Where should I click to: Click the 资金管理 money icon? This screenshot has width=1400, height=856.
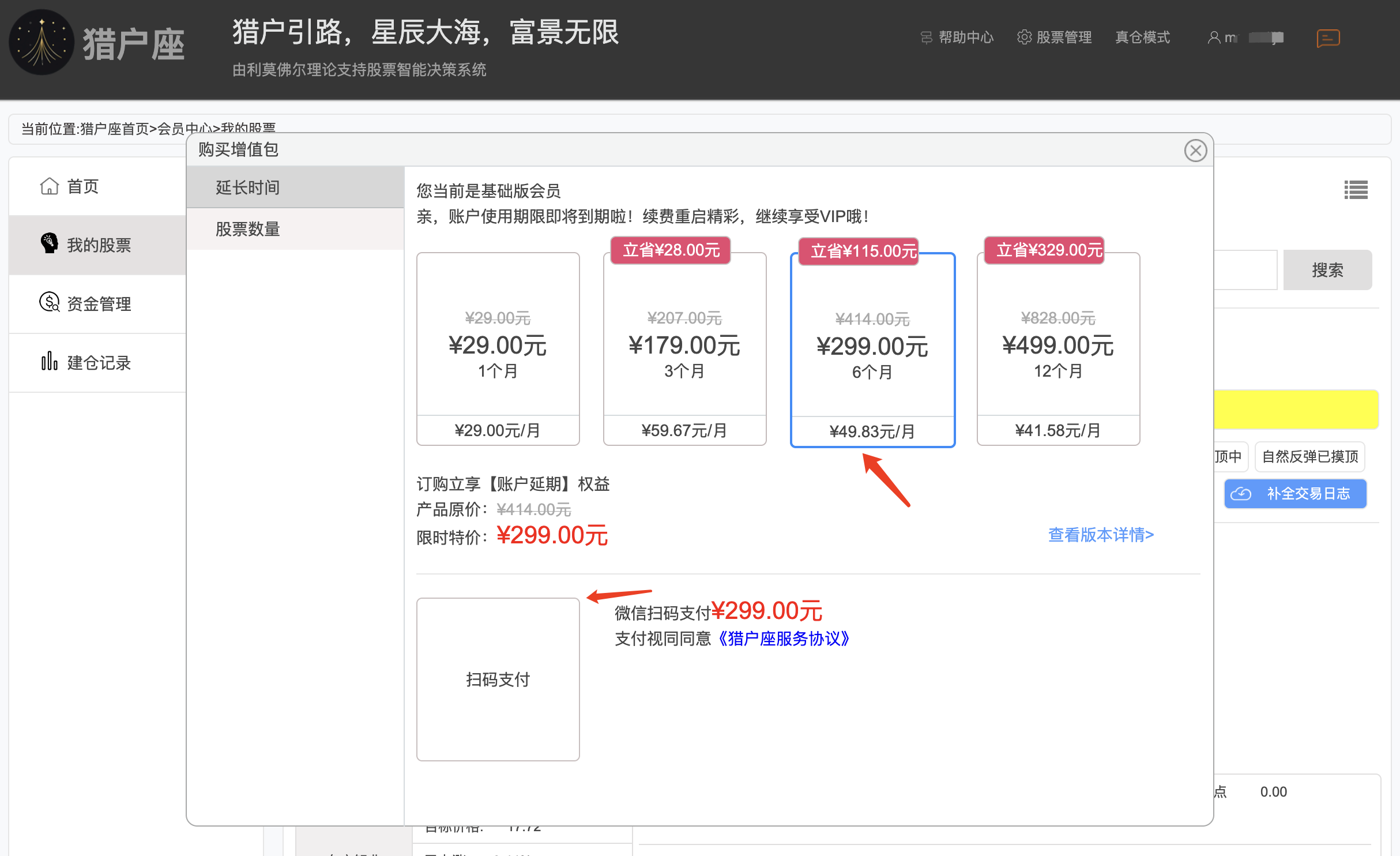pyautogui.click(x=50, y=302)
